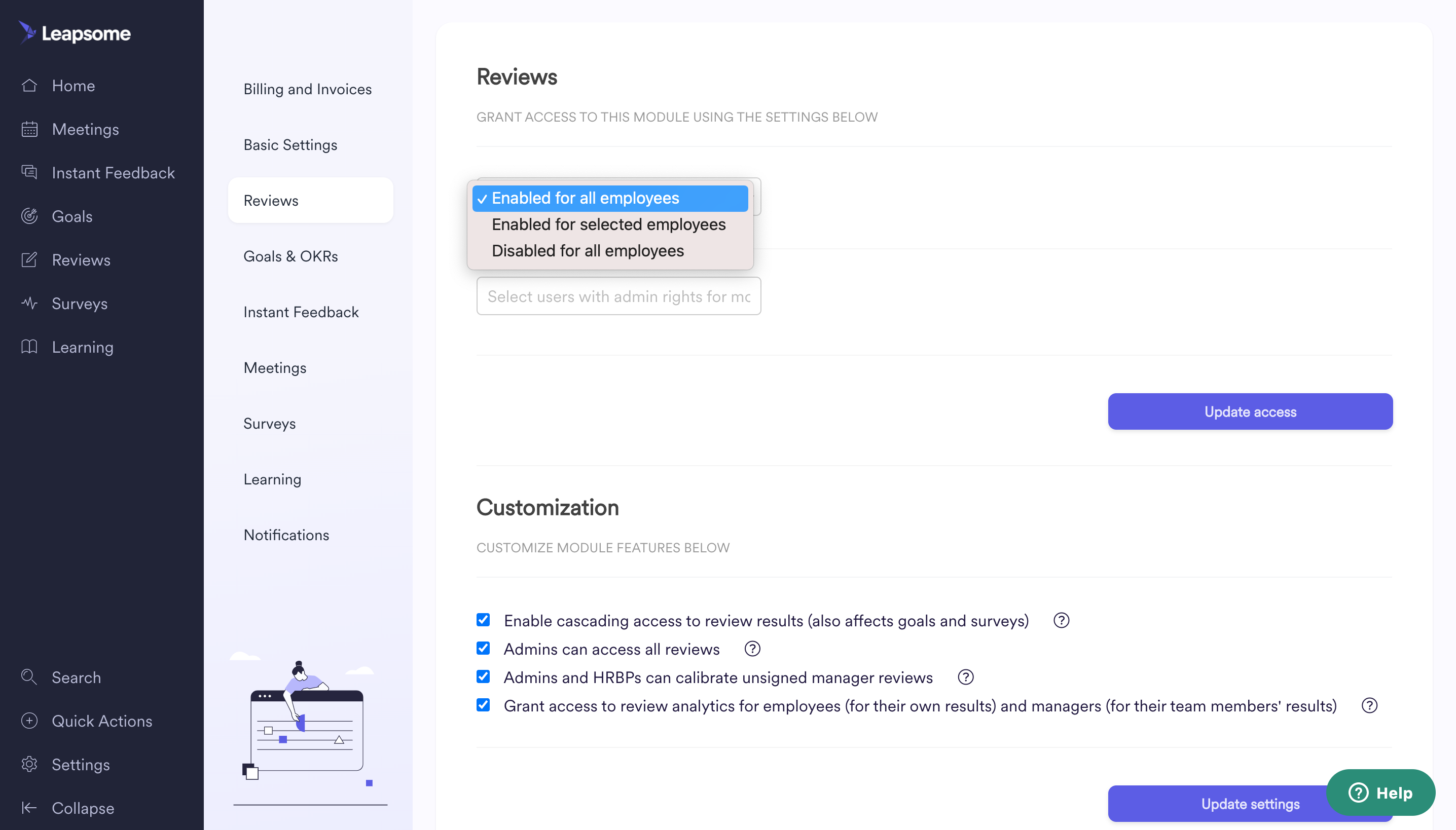Click the Collapse arrow icon

tap(29, 808)
